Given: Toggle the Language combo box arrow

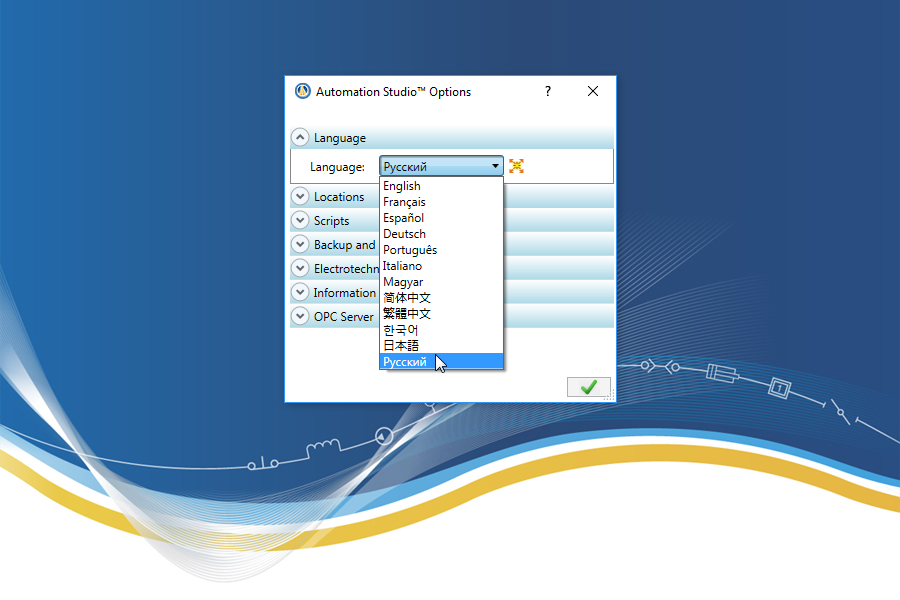Looking at the screenshot, I should tap(495, 167).
